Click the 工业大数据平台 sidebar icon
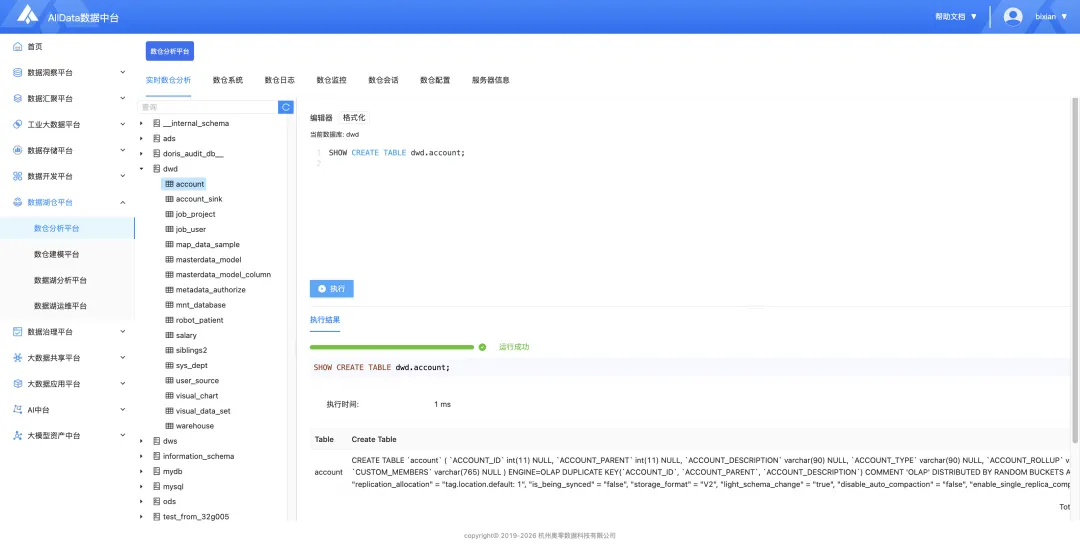This screenshot has height=547, width=1080. [x=18, y=125]
